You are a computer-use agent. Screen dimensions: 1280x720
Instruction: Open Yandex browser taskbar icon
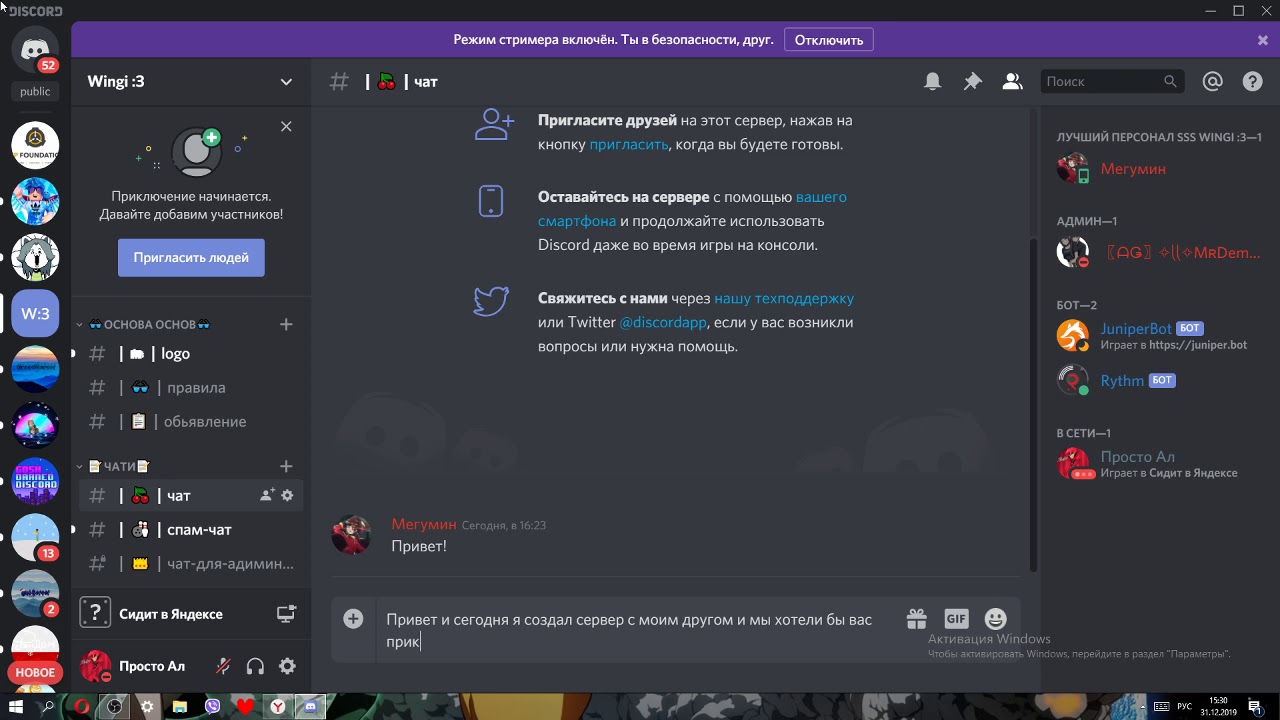click(277, 706)
